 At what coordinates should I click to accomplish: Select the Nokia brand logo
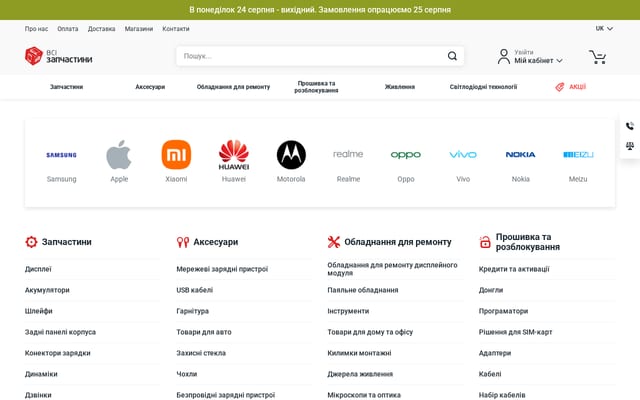(520, 154)
